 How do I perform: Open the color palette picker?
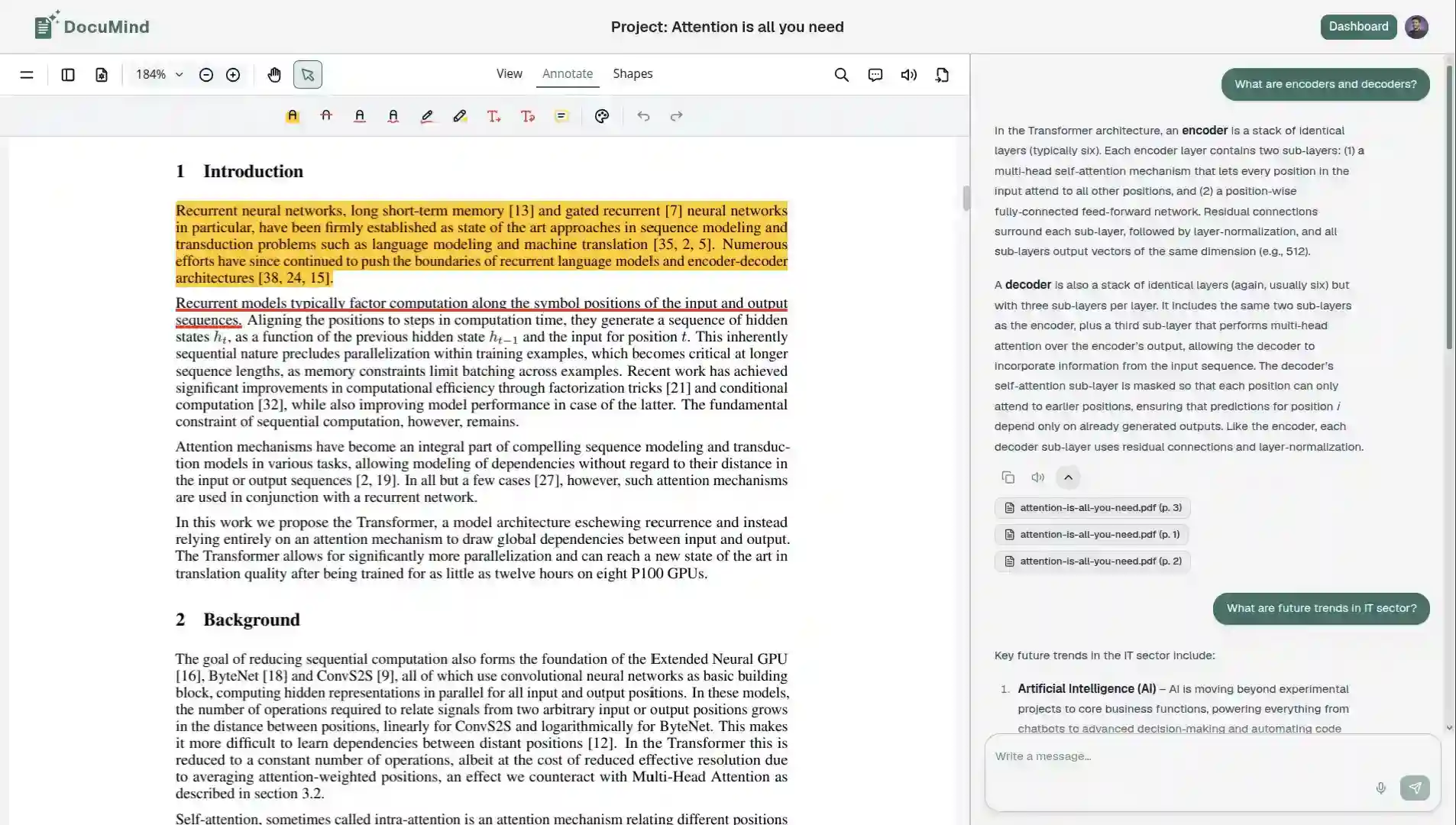tap(602, 116)
